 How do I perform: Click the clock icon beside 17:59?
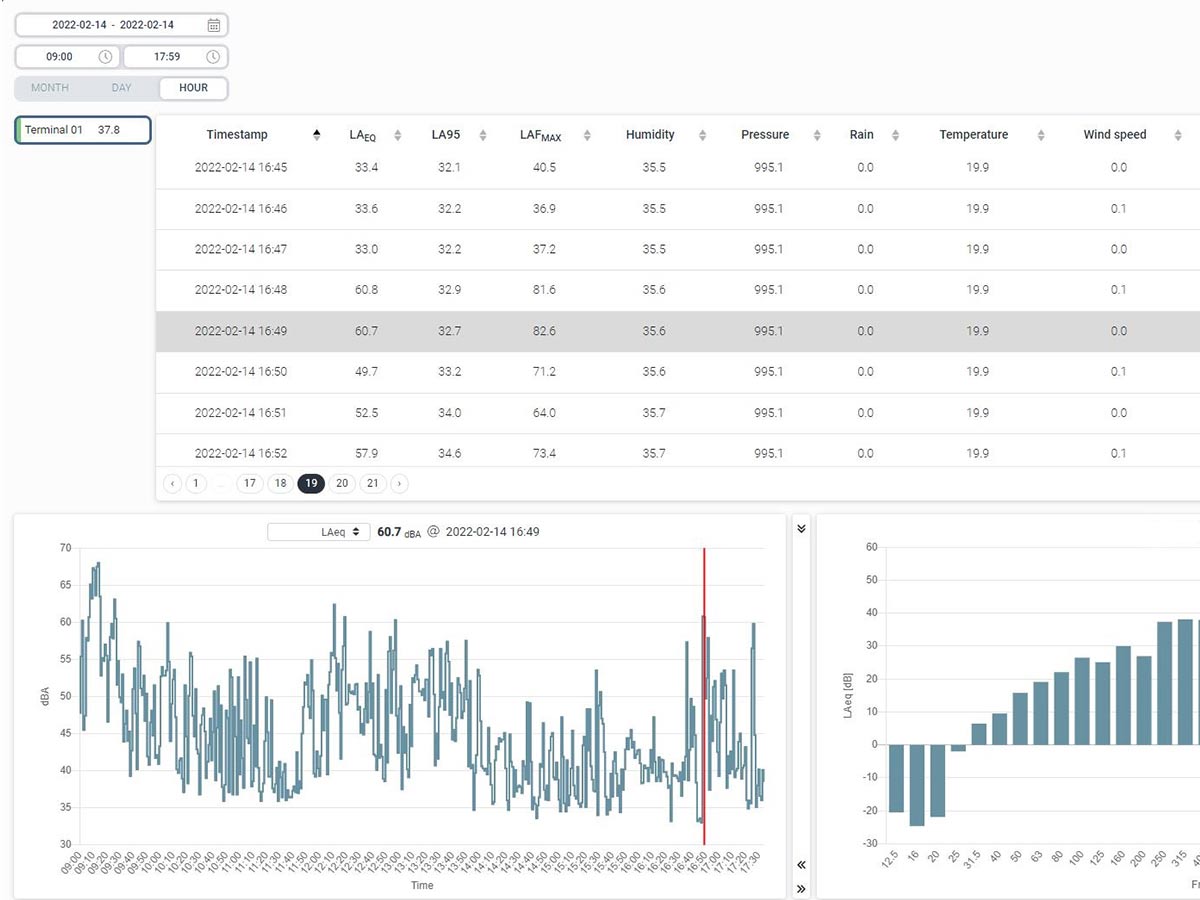click(213, 57)
